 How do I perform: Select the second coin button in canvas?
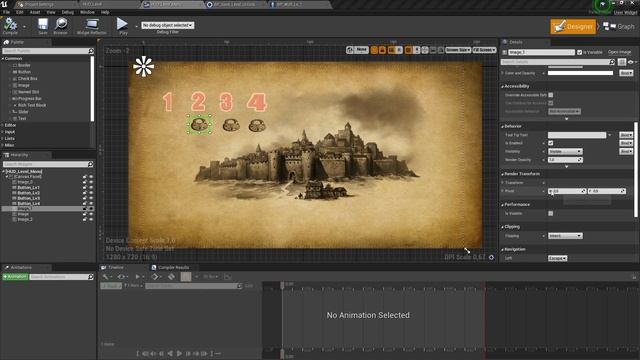pos(231,125)
